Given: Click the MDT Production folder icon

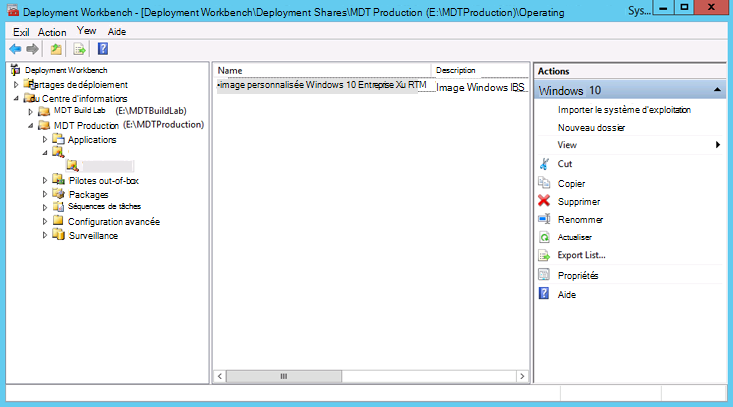Looking at the screenshot, I should click(44, 125).
